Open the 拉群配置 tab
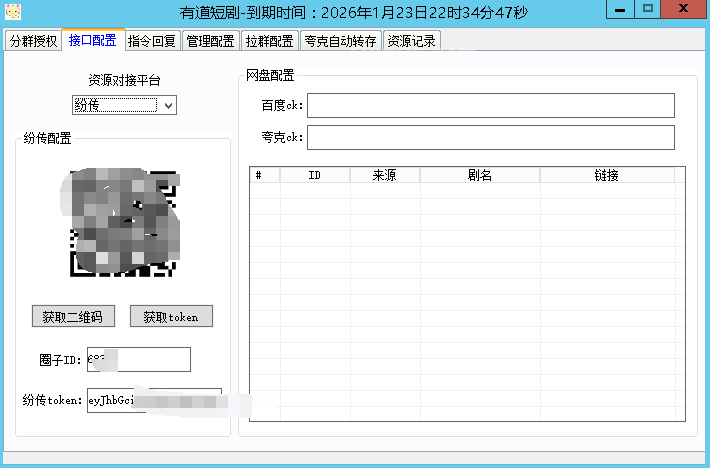 (x=269, y=41)
